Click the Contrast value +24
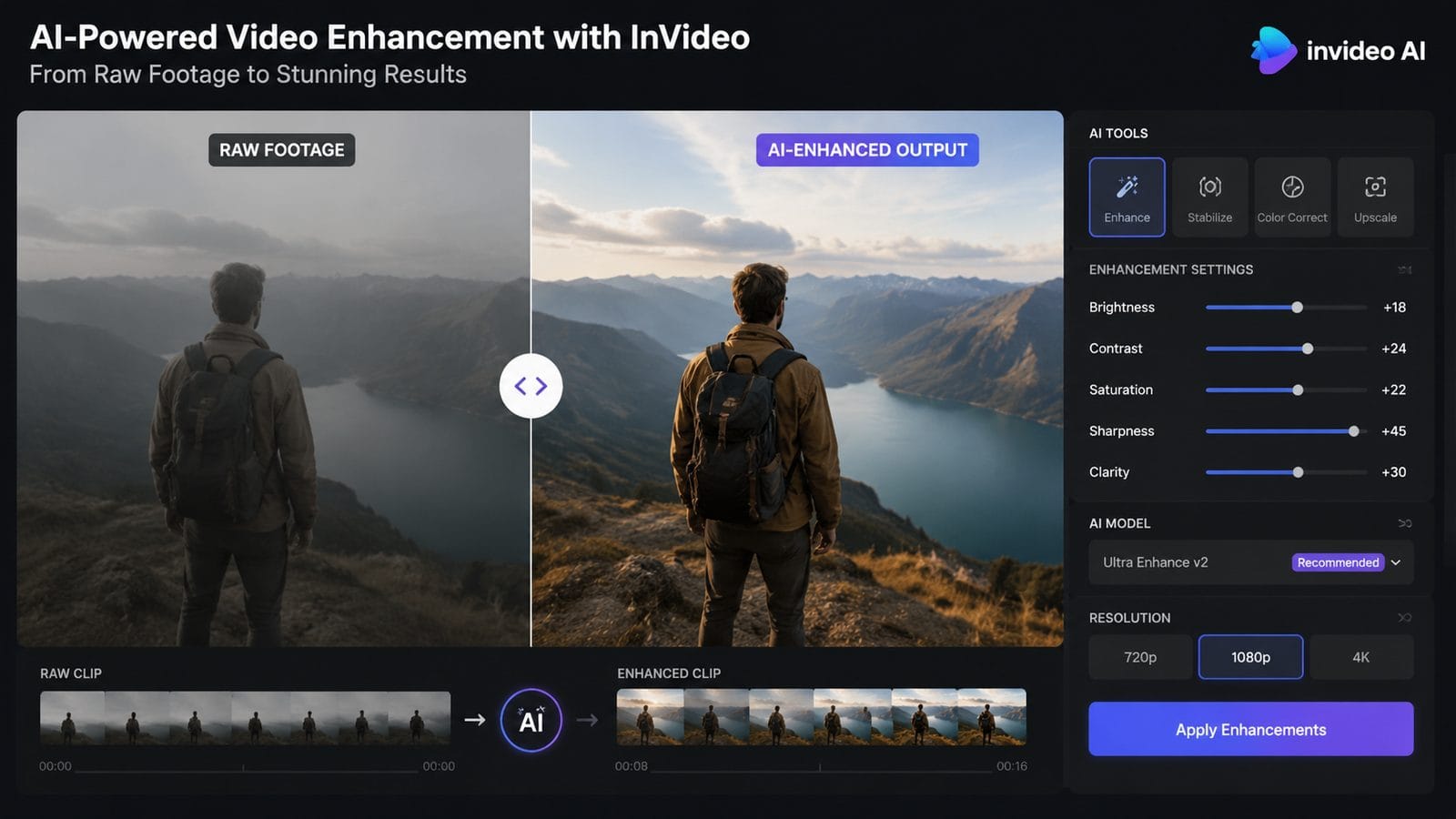The height and width of the screenshot is (819, 1456). [x=1393, y=349]
